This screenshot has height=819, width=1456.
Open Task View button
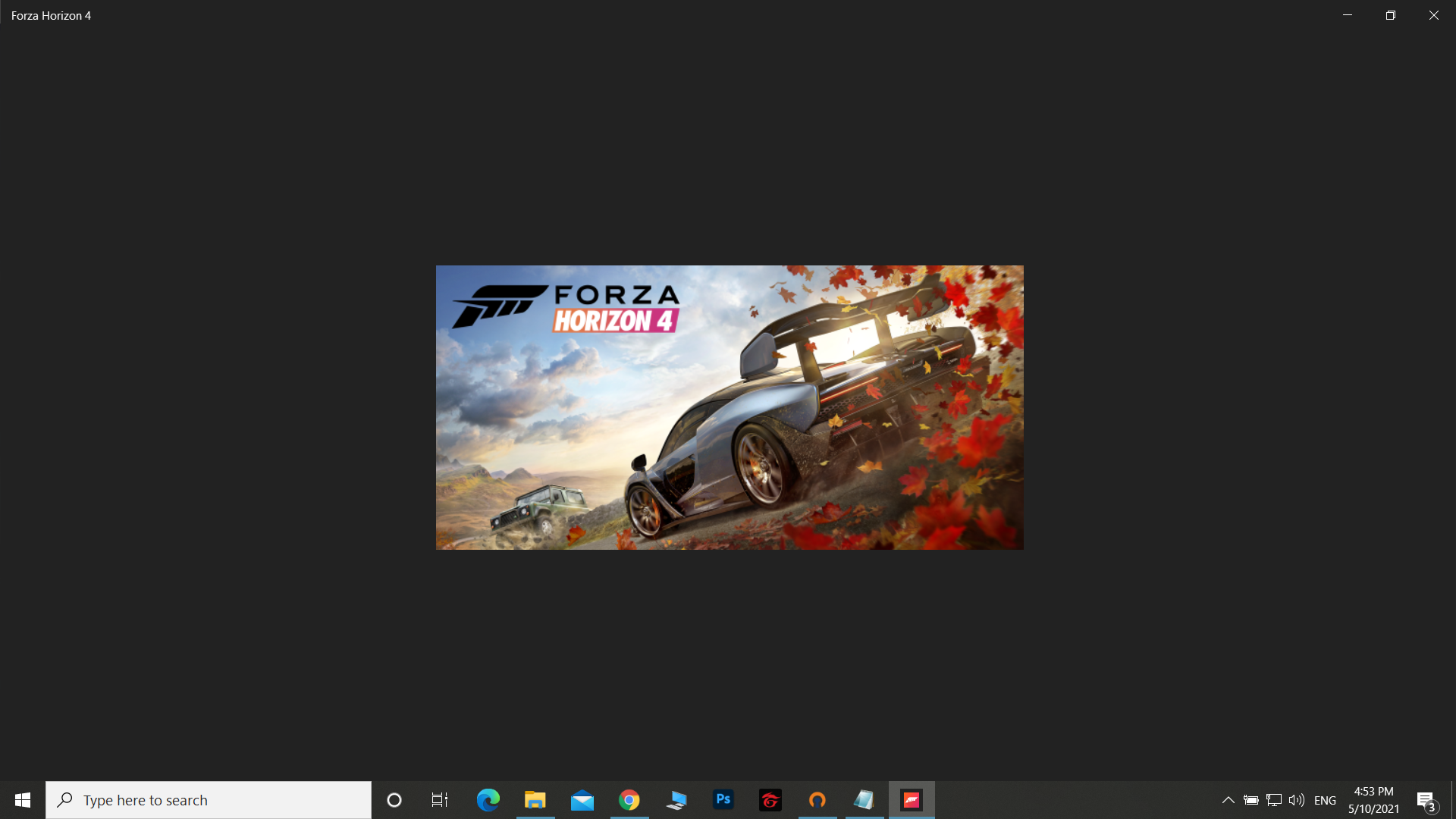pyautogui.click(x=440, y=800)
